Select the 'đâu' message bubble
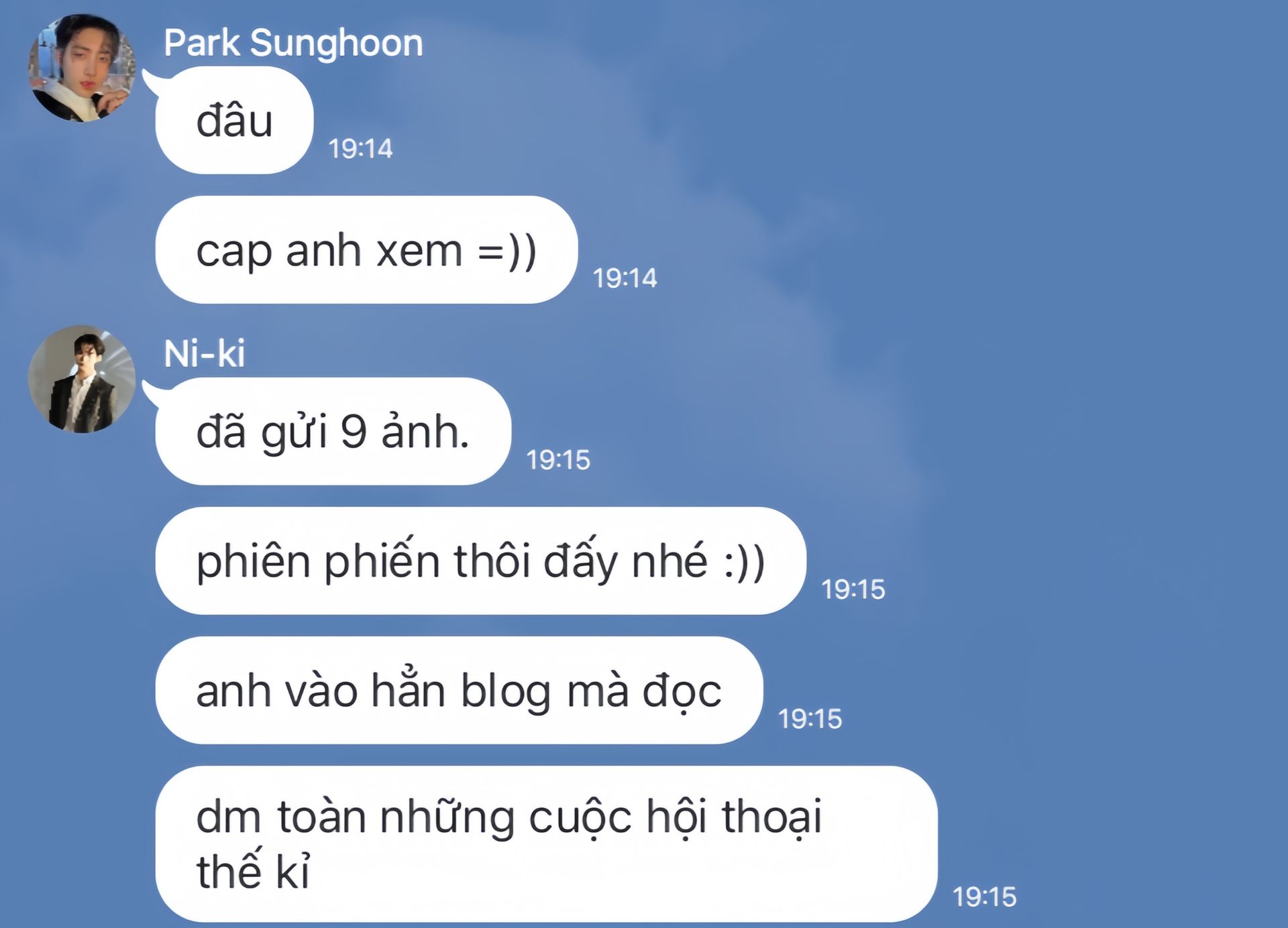The image size is (1288, 928). click(234, 120)
